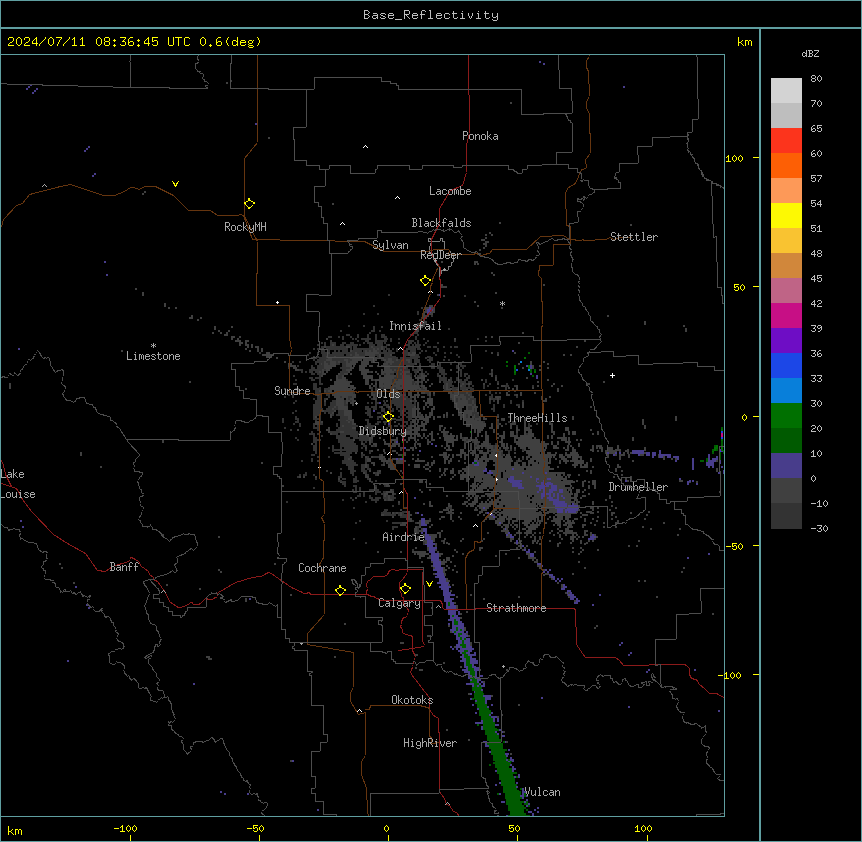Click the dBZ legend heading
This screenshot has width=862, height=842.
[x=810, y=53]
